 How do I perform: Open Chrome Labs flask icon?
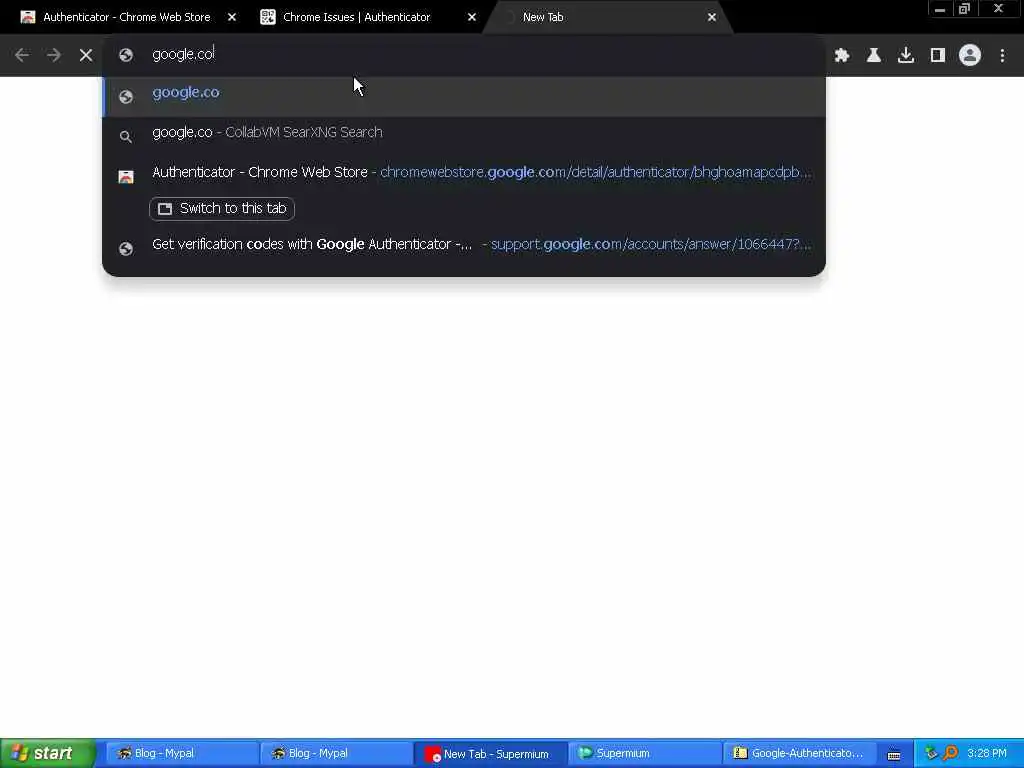874,55
